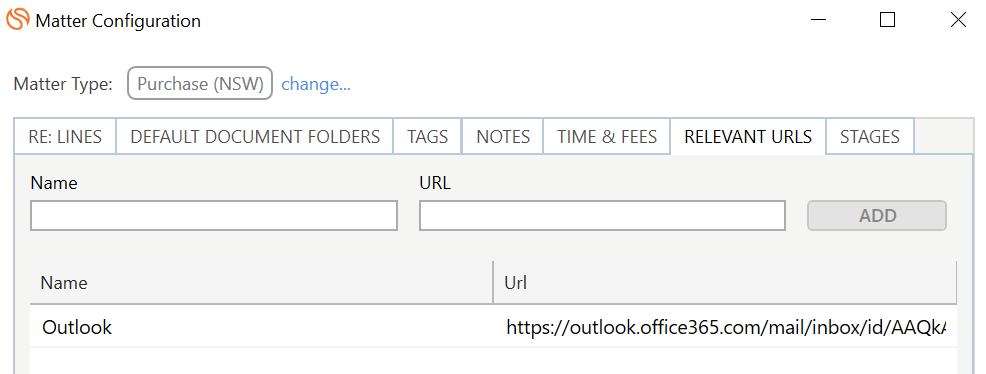986x374 pixels.
Task: Switch to the STAGES tab
Action: (870, 136)
